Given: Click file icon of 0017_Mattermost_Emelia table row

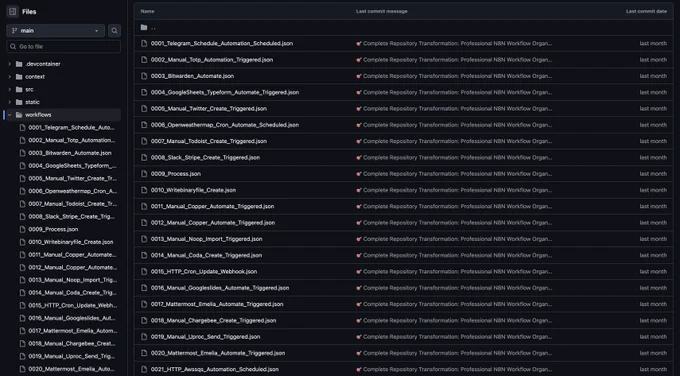Looking at the screenshot, I should [144, 304].
